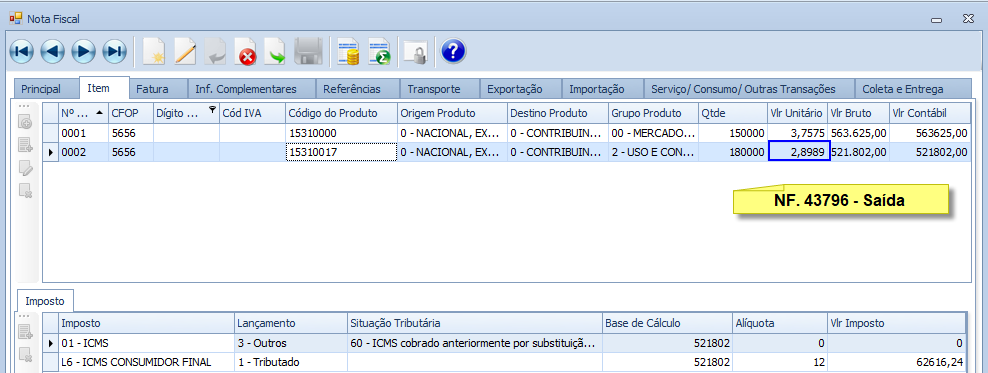Click the Cód IVA column header
This screenshot has height=373, width=988.
point(252,113)
